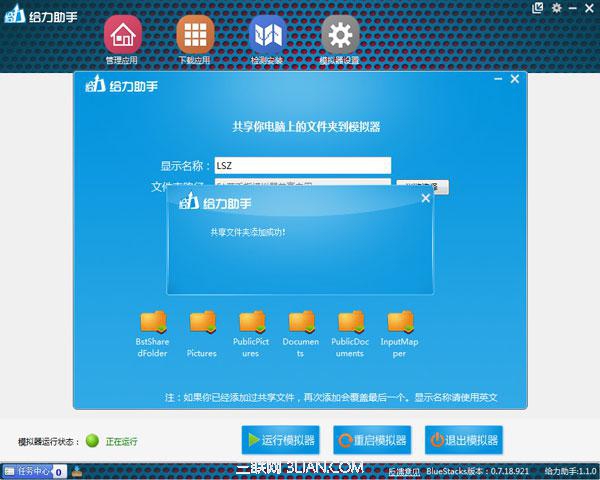Click 重启模拟器 button
600x480 pixels.
point(372,440)
